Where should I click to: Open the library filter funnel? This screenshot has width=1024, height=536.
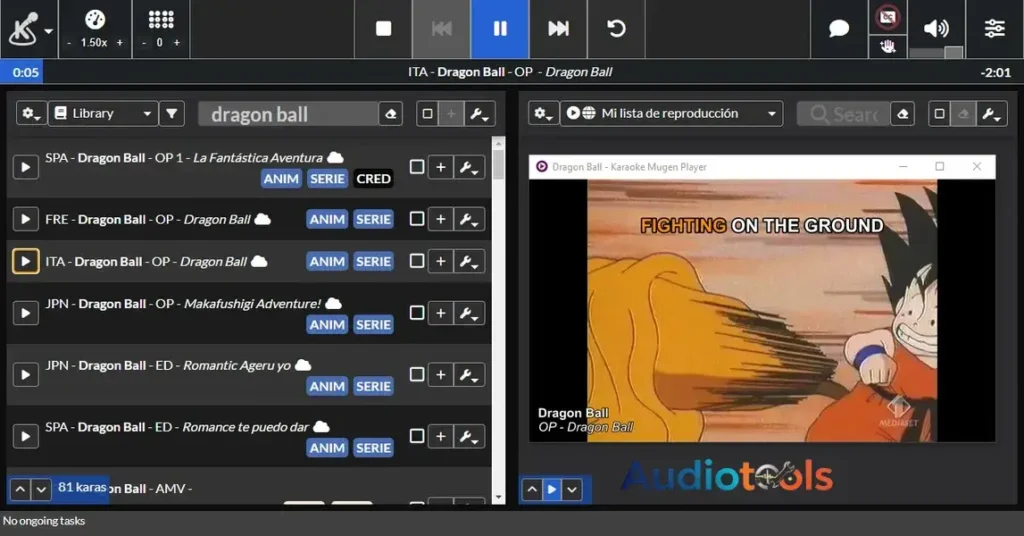pyautogui.click(x=172, y=114)
